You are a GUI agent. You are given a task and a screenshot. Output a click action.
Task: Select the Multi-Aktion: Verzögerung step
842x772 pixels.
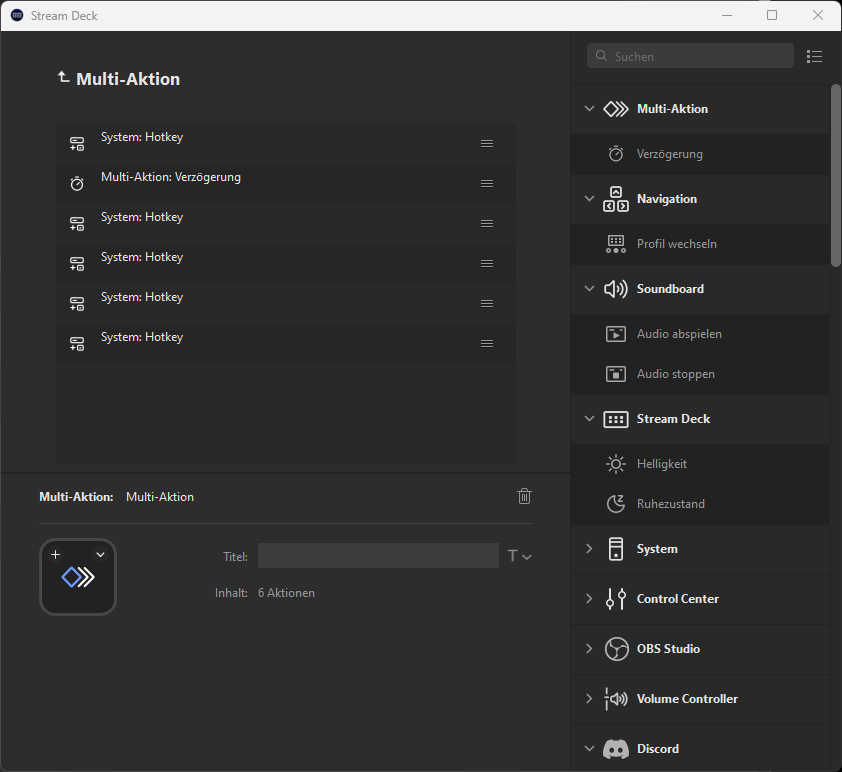170,178
